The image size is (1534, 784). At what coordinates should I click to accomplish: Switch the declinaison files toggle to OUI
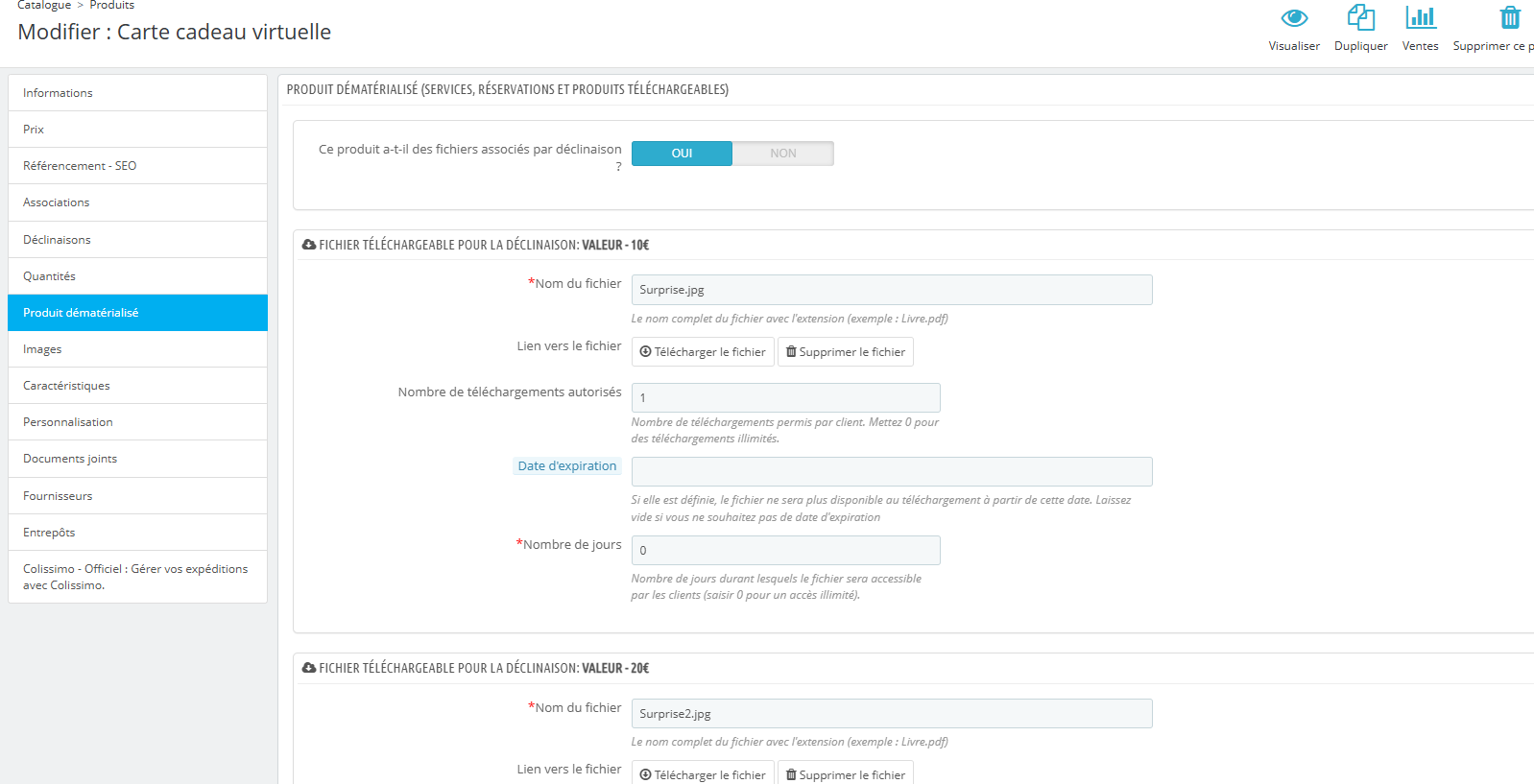click(x=682, y=154)
